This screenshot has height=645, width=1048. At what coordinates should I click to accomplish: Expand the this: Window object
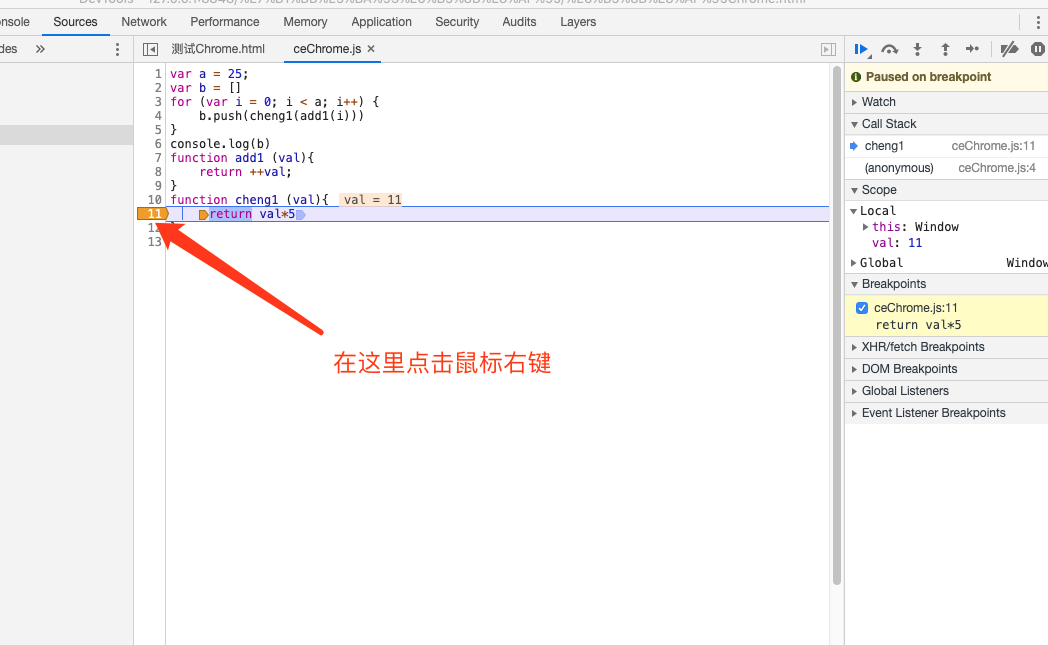click(866, 227)
